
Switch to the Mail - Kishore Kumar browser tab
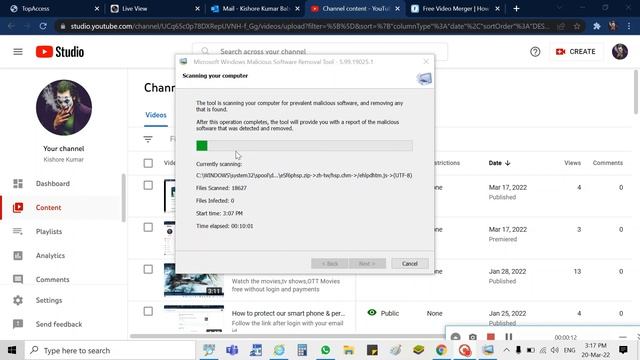[x=255, y=9]
